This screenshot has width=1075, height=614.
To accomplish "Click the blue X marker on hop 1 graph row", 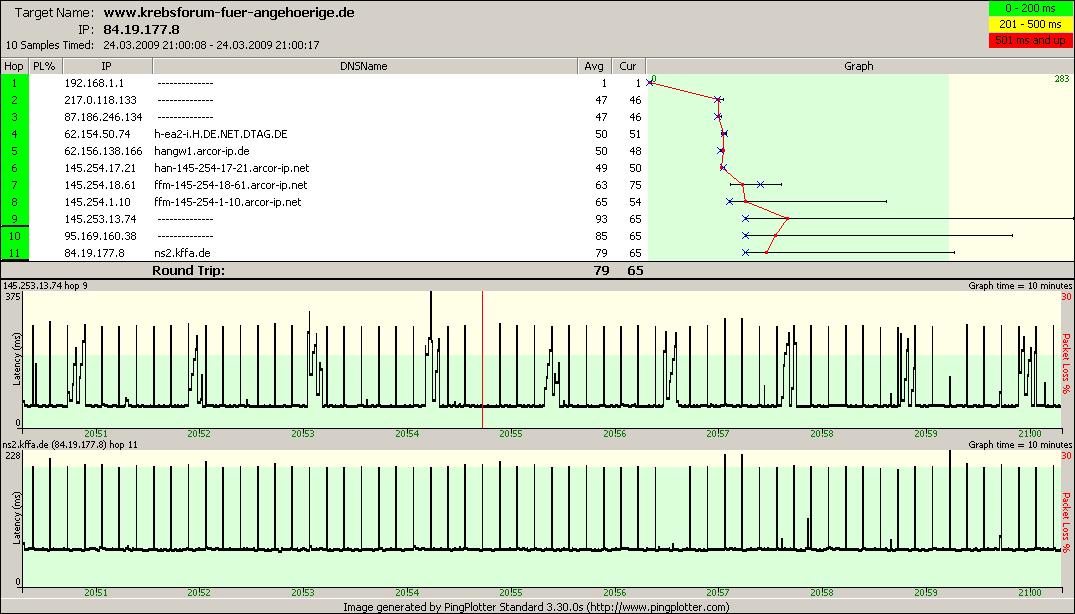I will 650,83.
